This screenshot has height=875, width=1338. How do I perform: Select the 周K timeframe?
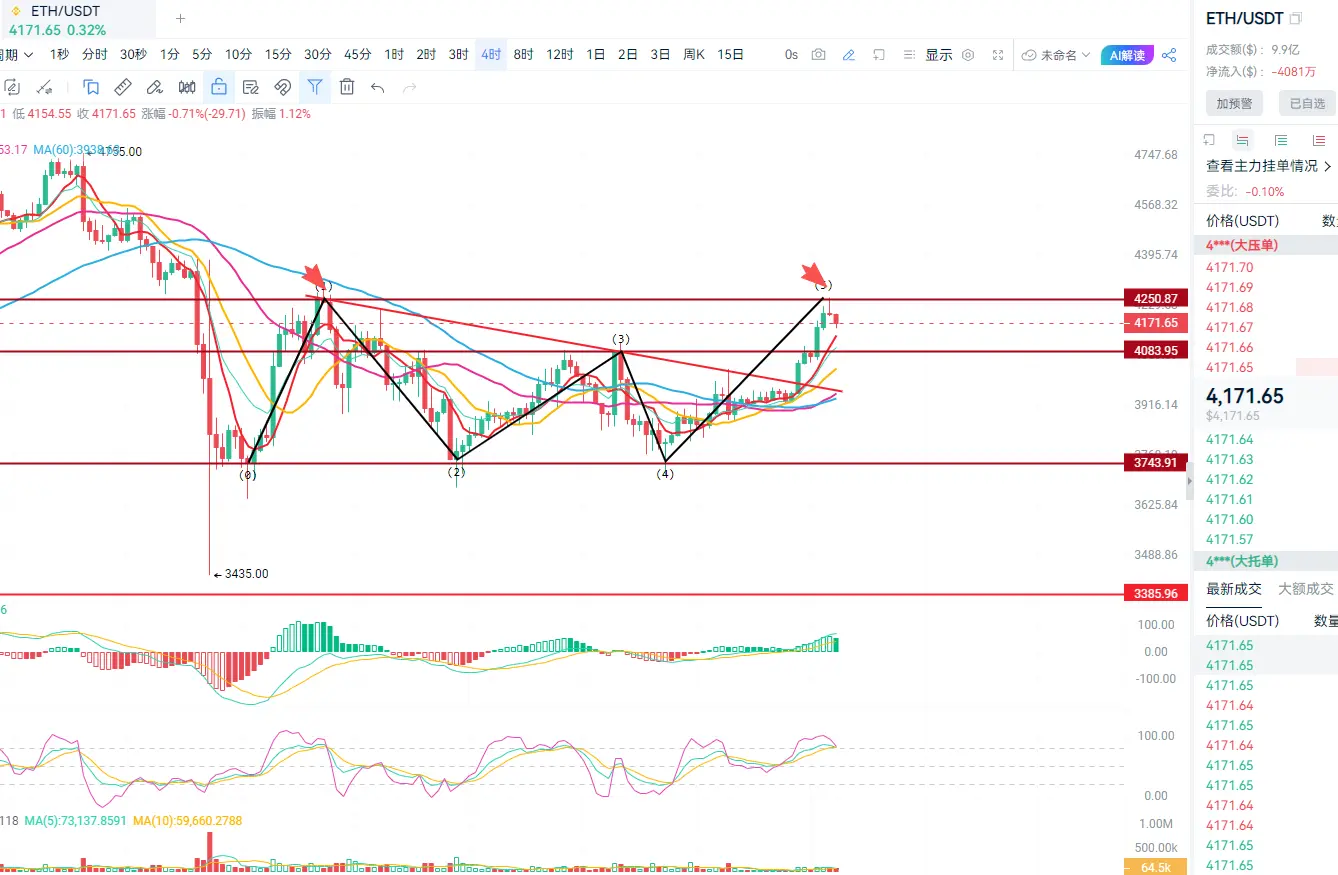point(694,55)
